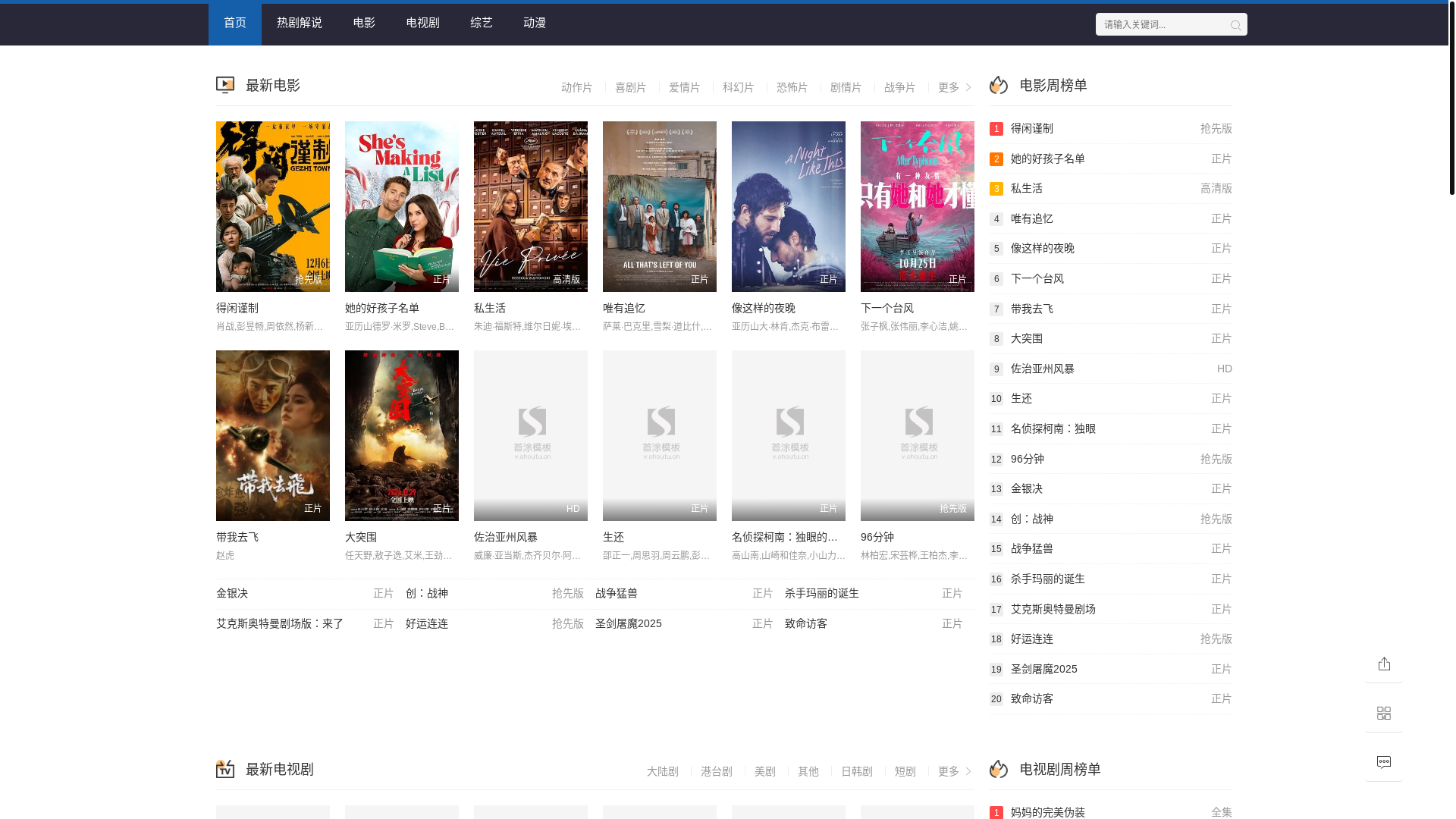The image size is (1456, 819).
Task: Filter TV series by 港台剧
Action: [x=717, y=771]
